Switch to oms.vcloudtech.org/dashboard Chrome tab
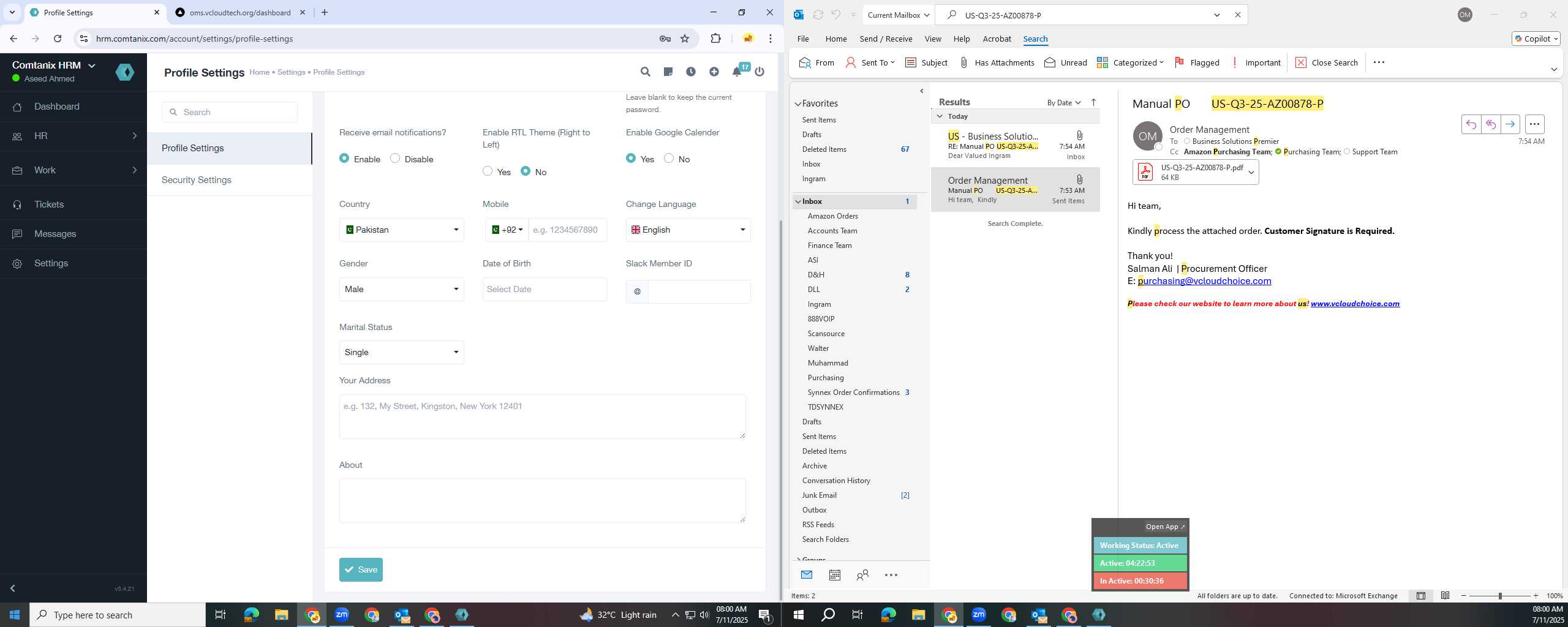 point(240,12)
